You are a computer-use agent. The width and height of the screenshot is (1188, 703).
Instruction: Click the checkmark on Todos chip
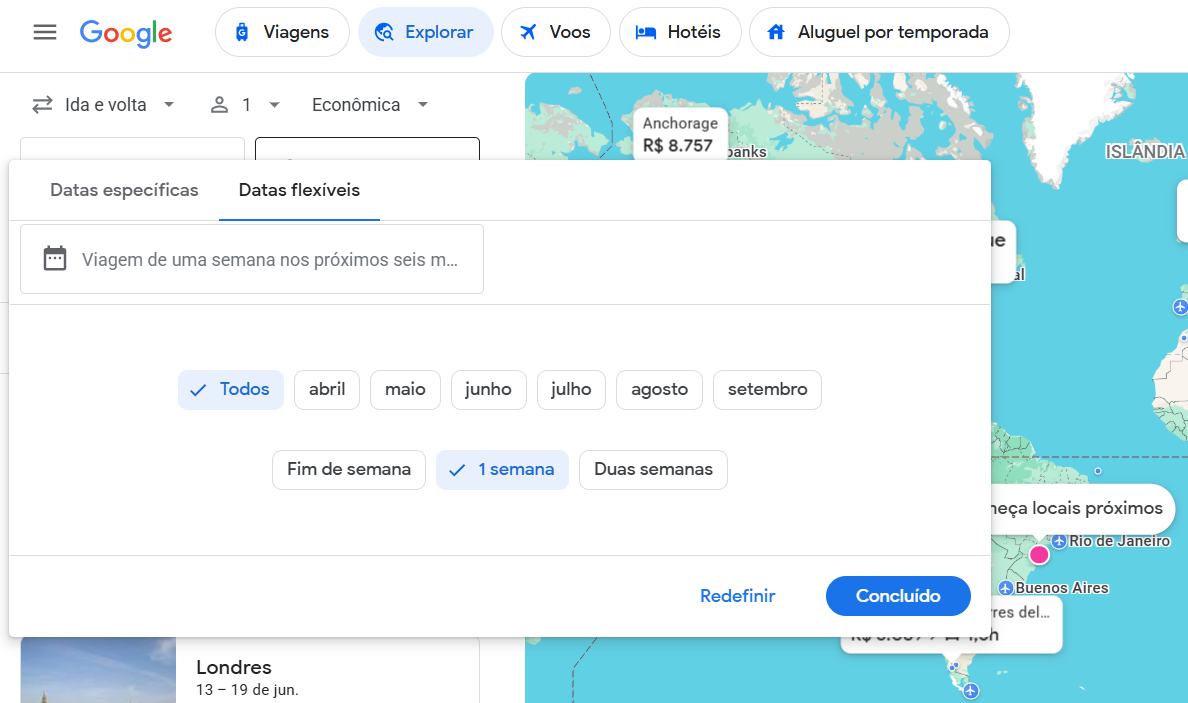click(x=198, y=390)
